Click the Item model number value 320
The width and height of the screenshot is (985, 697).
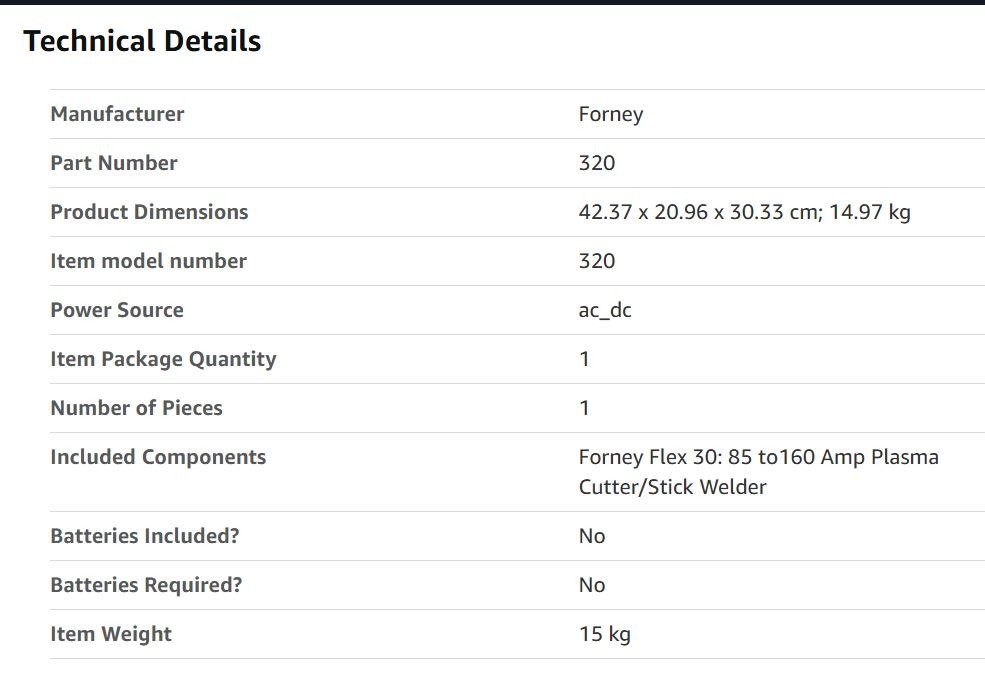coord(597,261)
